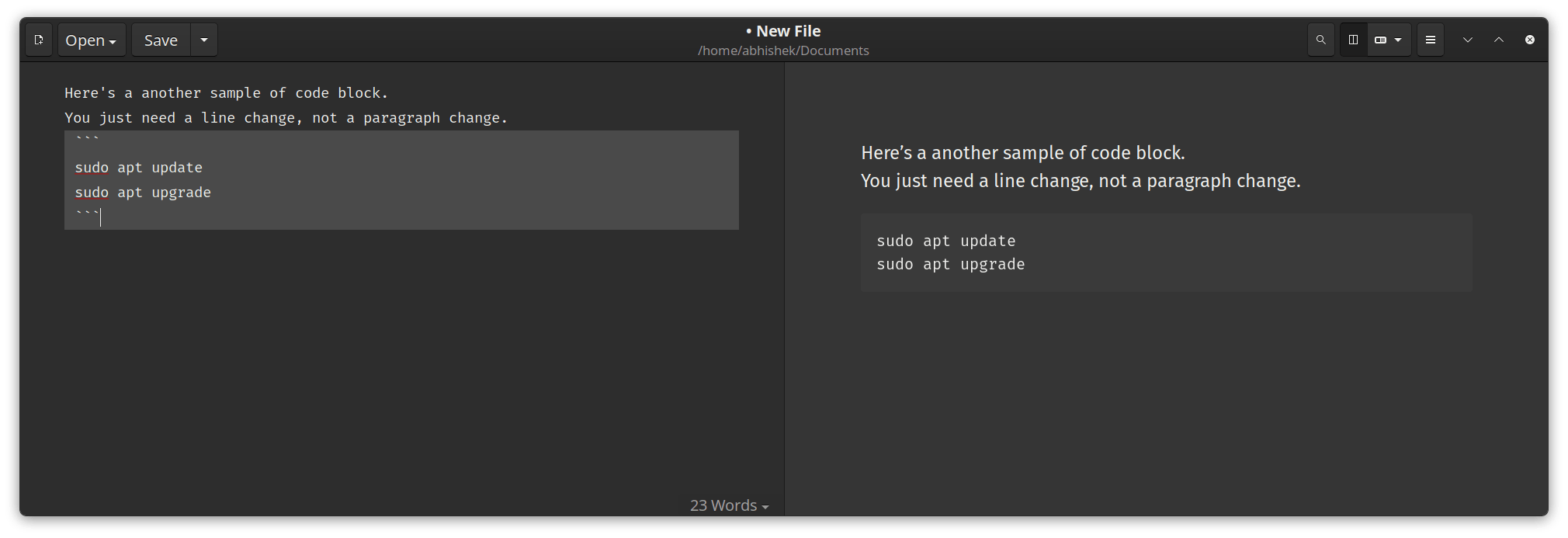This screenshot has width=1568, height=538.
Task: Open the search tool icon
Action: click(x=1320, y=40)
